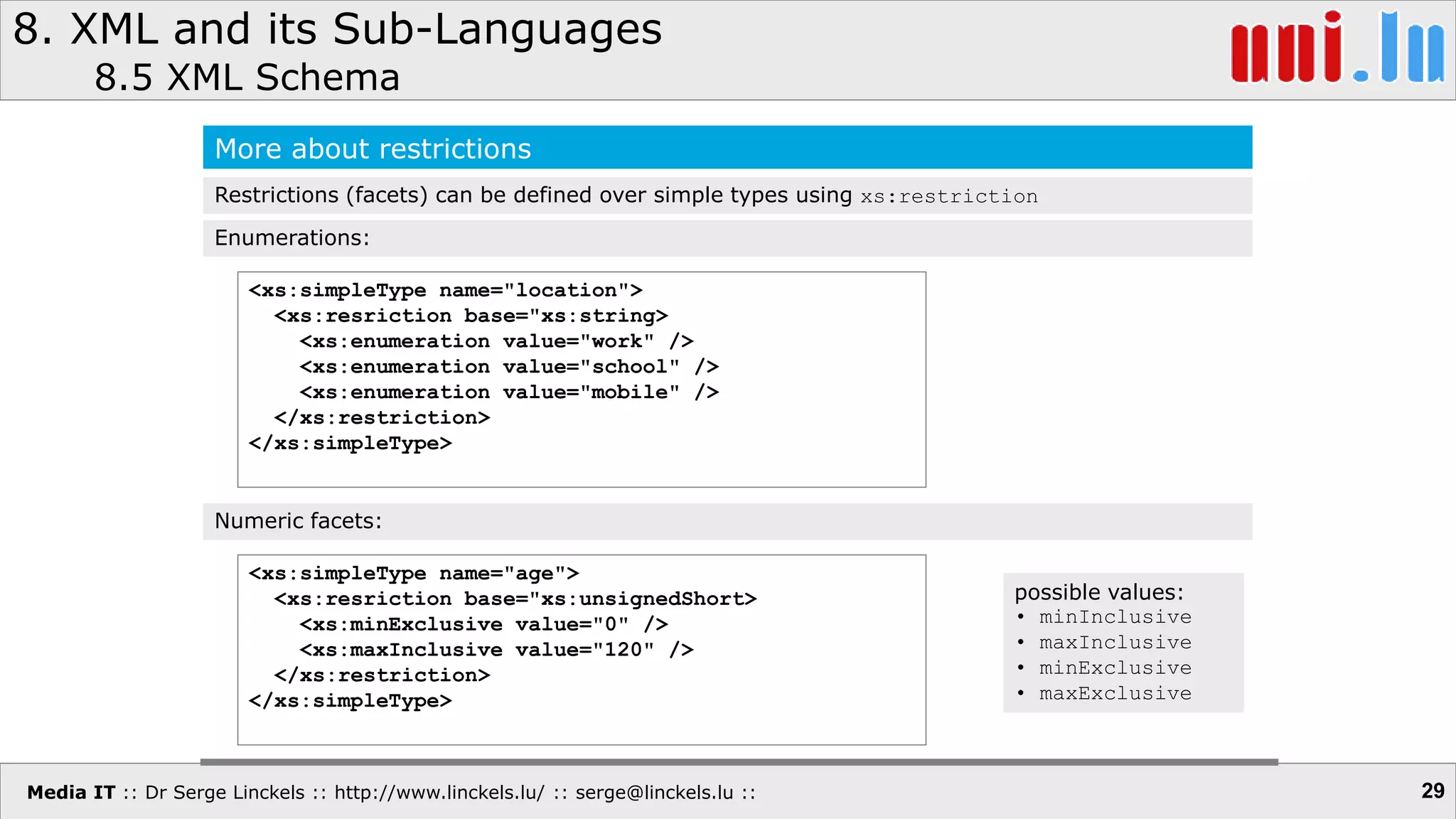The image size is (1456, 819).
Task: Click the line 'xs:simpleType name="age"'
Action: [414, 573]
